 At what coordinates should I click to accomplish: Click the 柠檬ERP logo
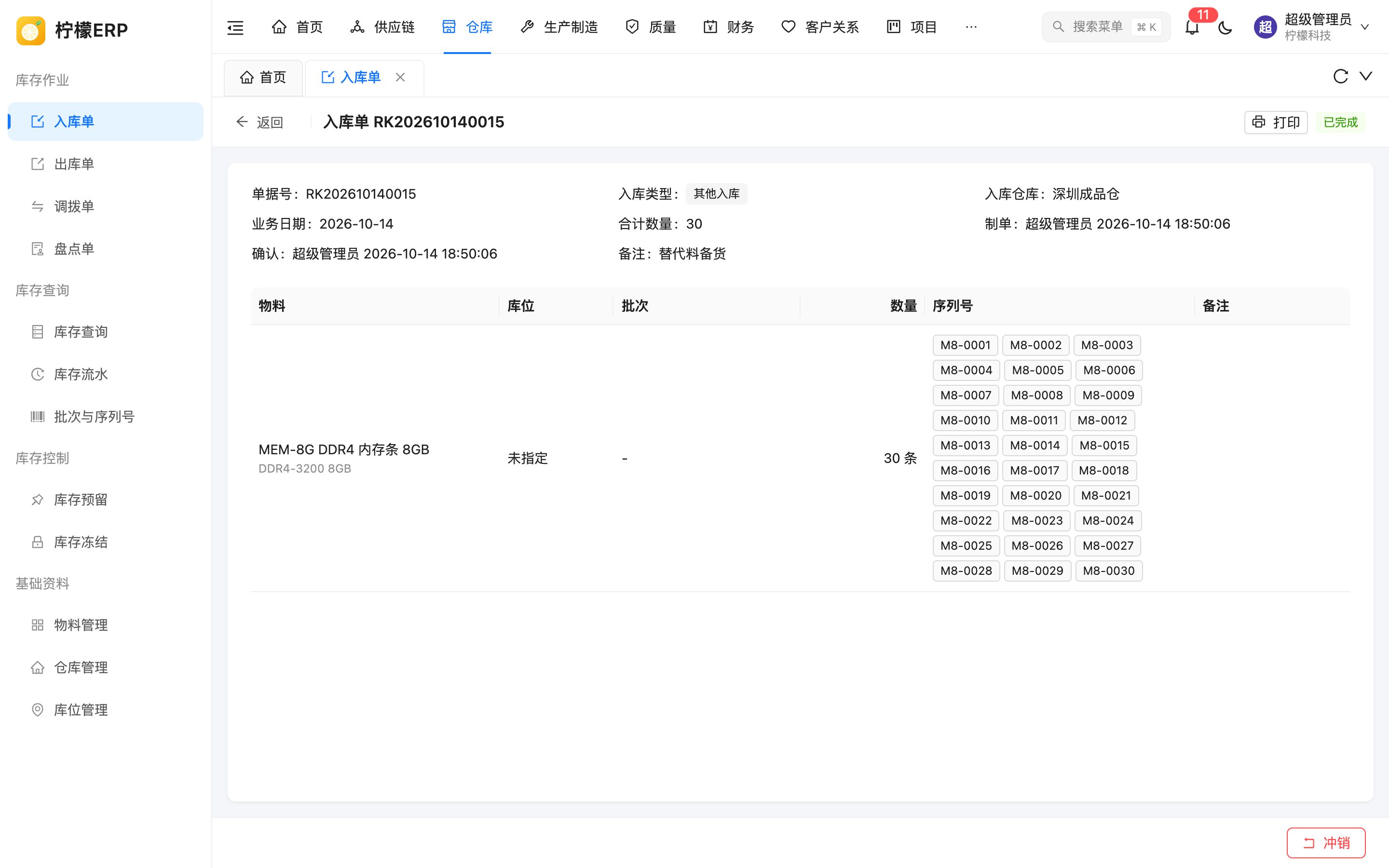coord(72,30)
